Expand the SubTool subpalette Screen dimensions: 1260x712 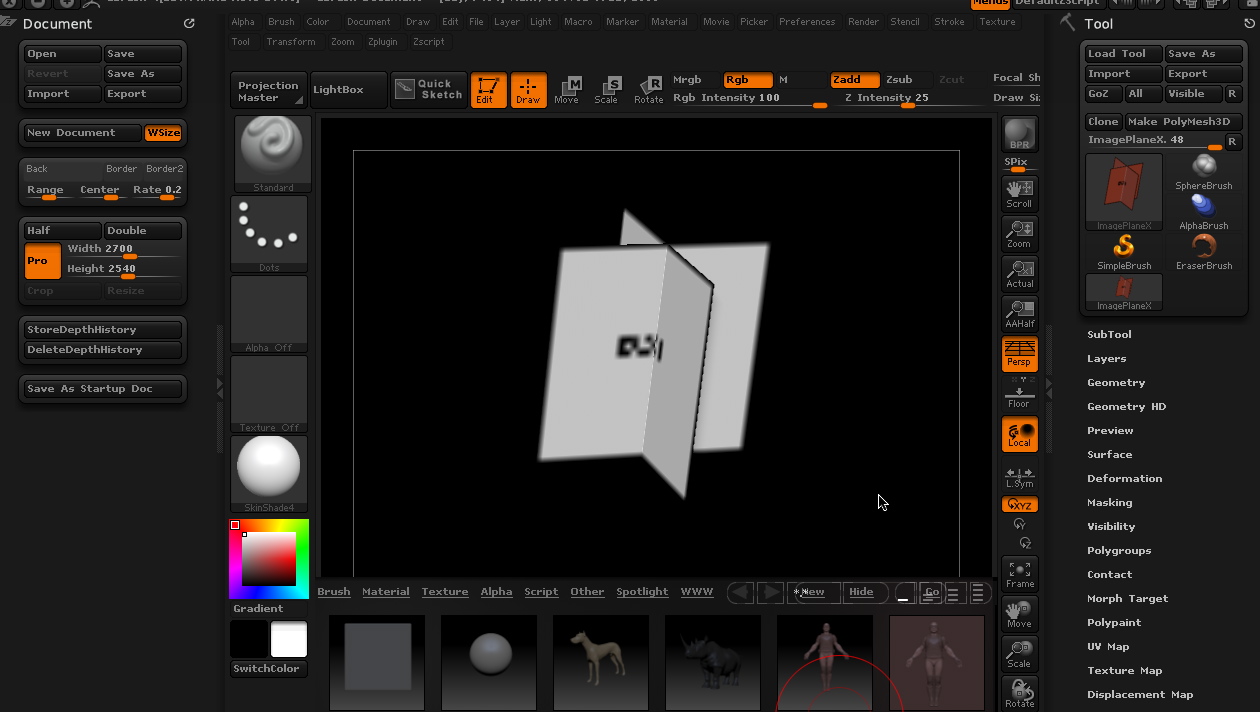[1109, 335]
